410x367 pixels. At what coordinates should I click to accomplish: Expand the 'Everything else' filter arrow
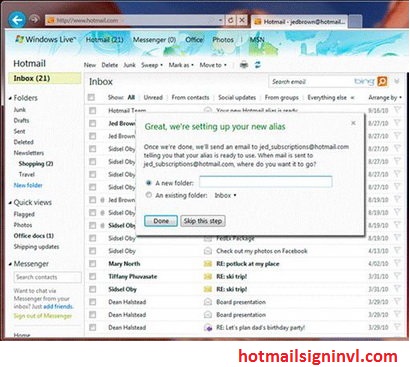(x=352, y=98)
